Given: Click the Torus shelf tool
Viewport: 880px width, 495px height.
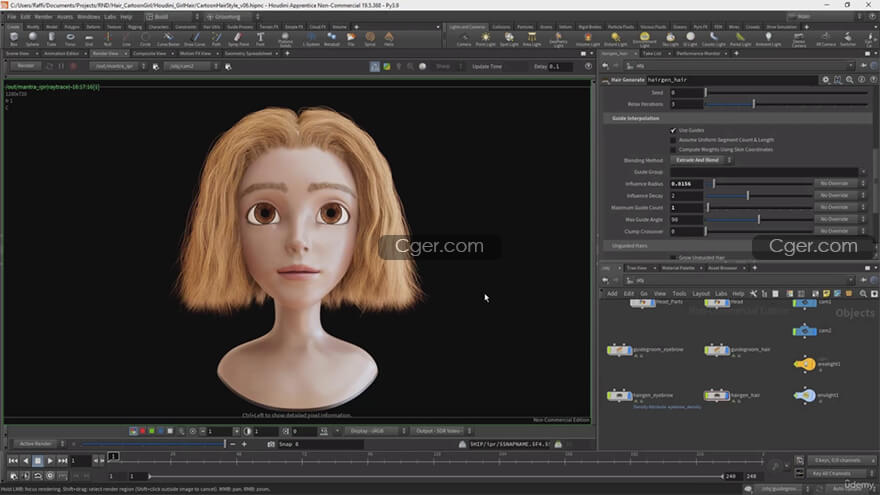Looking at the screenshot, I should tap(70, 38).
